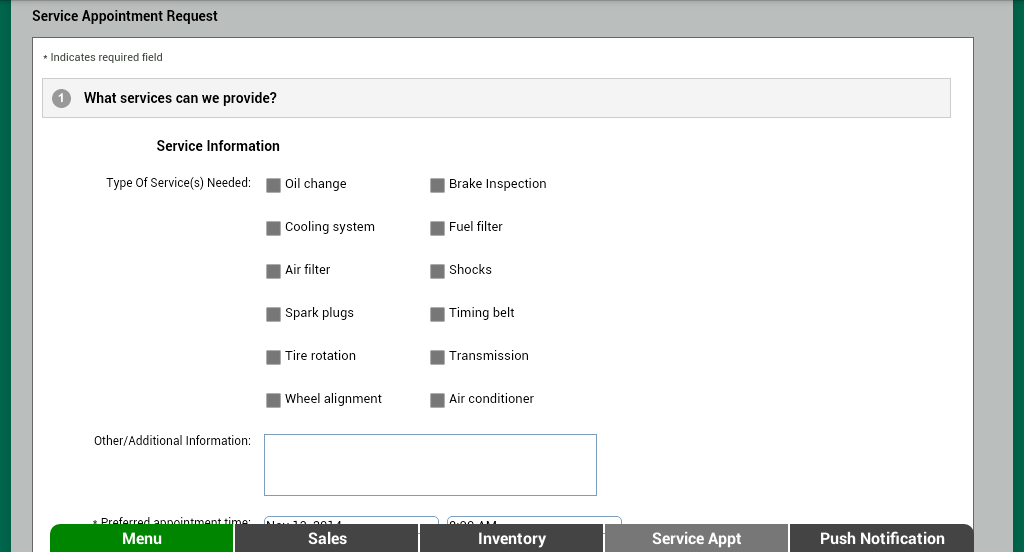Open the Push Notification tab
Screen dimensions: 1024x552
[x=881, y=538]
